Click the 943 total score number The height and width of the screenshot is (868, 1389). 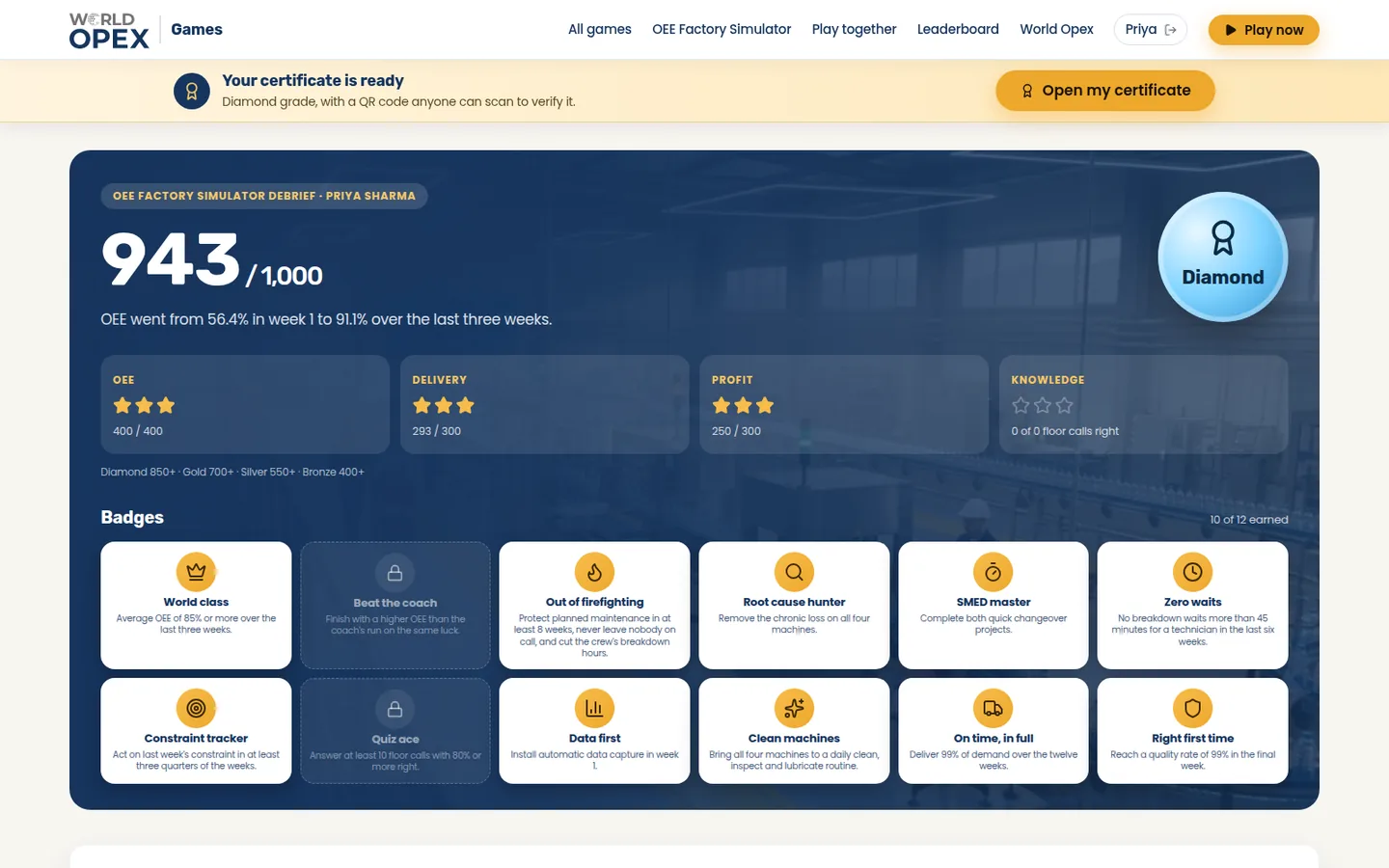coord(171,259)
